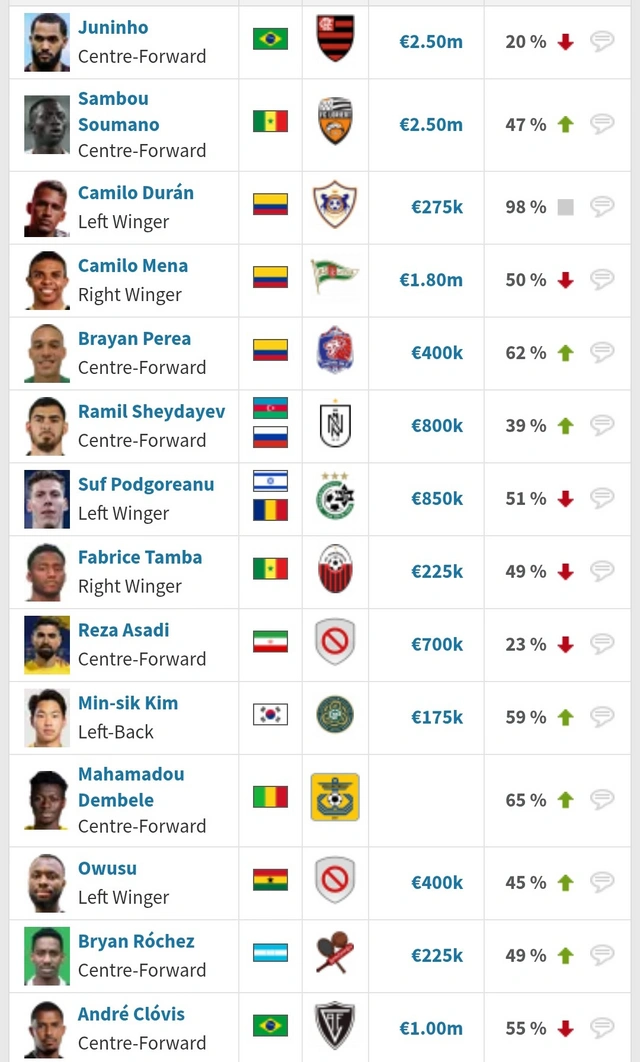Click the grey unchanged square at 98 %
The width and height of the screenshot is (640, 1062).
[566, 207]
